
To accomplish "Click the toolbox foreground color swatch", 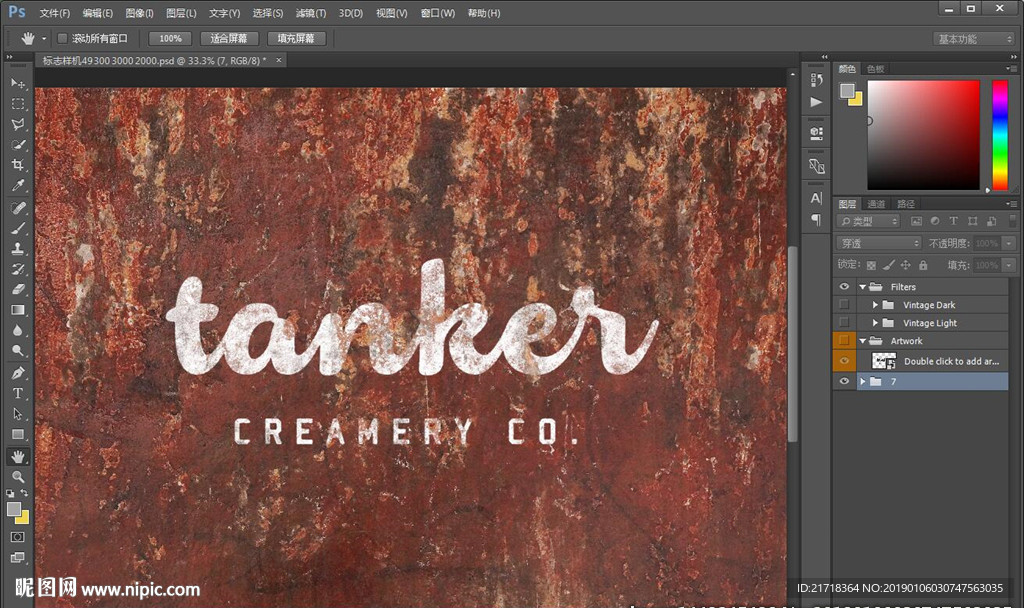I will [x=14, y=509].
